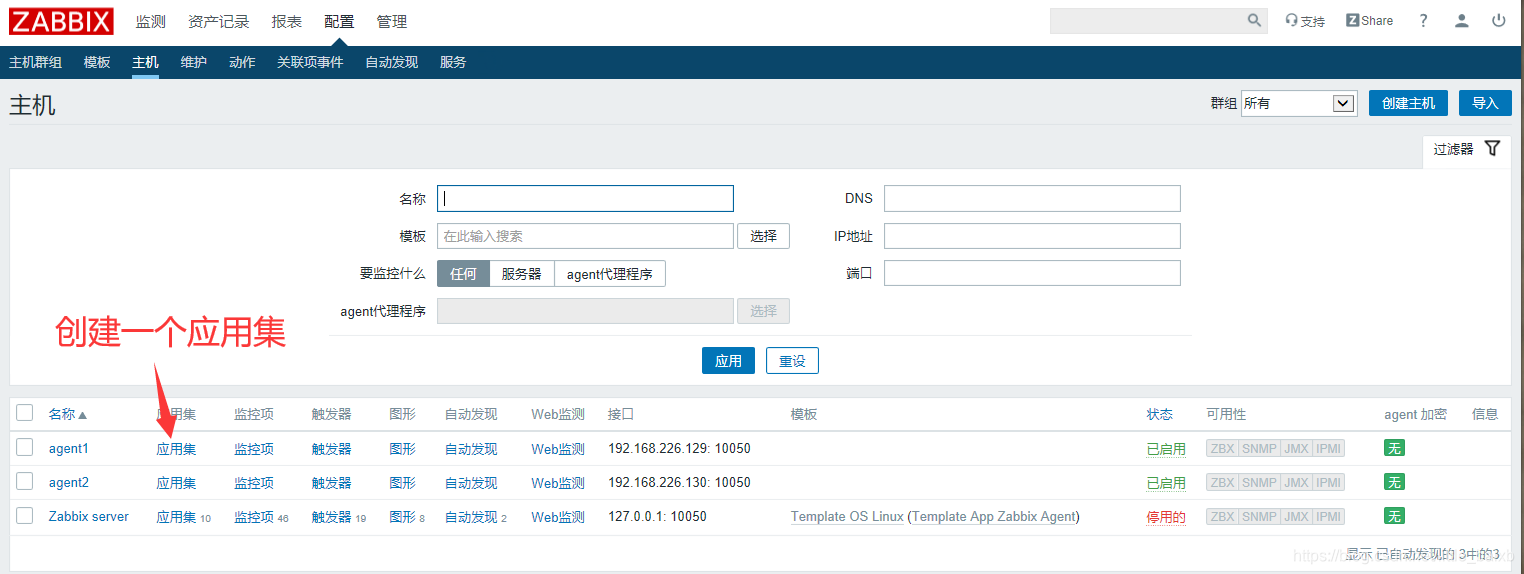Image resolution: width=1524 pixels, height=574 pixels.
Task: Focus the IP地址 filter input
Action: [1032, 236]
